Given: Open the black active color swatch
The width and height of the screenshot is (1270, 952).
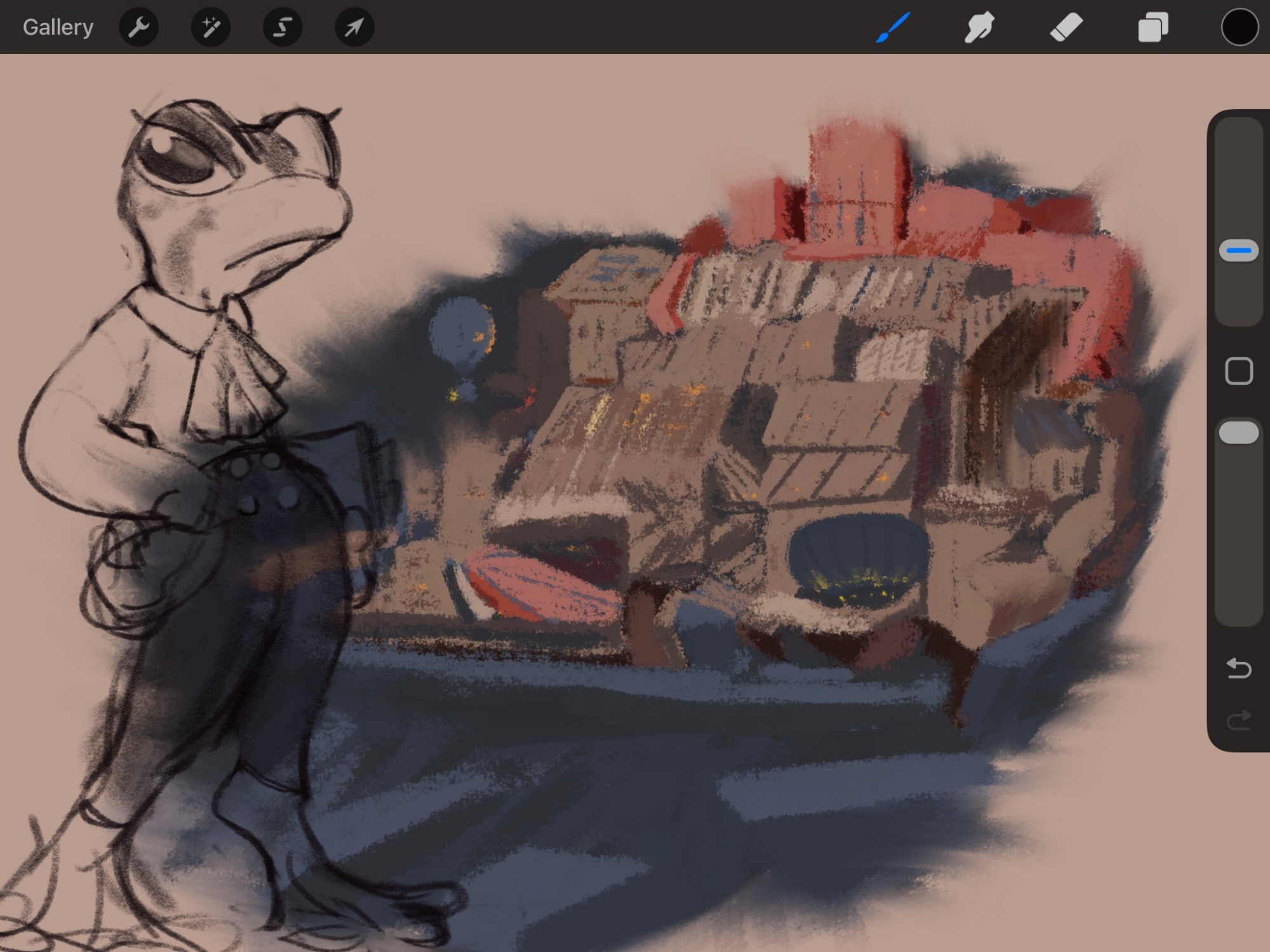Looking at the screenshot, I should pos(1239,27).
